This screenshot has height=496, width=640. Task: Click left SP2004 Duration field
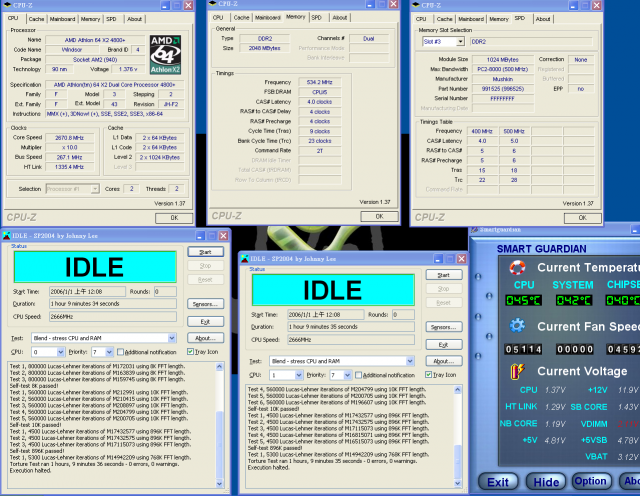point(113,304)
